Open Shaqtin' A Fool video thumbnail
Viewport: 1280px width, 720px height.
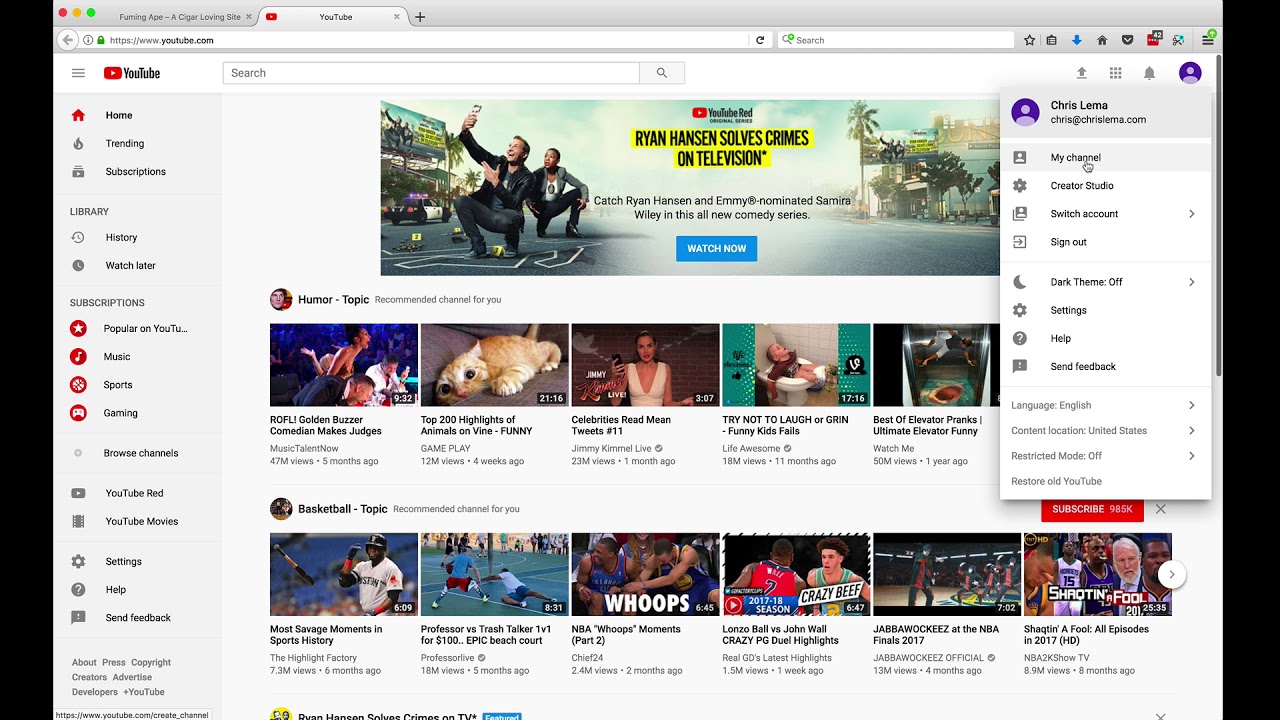coord(1097,574)
